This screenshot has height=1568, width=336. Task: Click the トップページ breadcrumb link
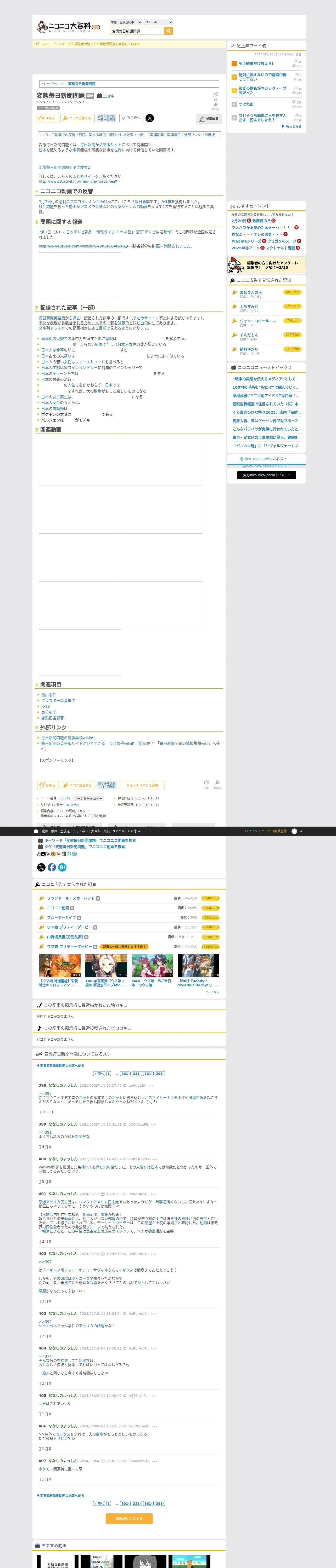[53, 84]
